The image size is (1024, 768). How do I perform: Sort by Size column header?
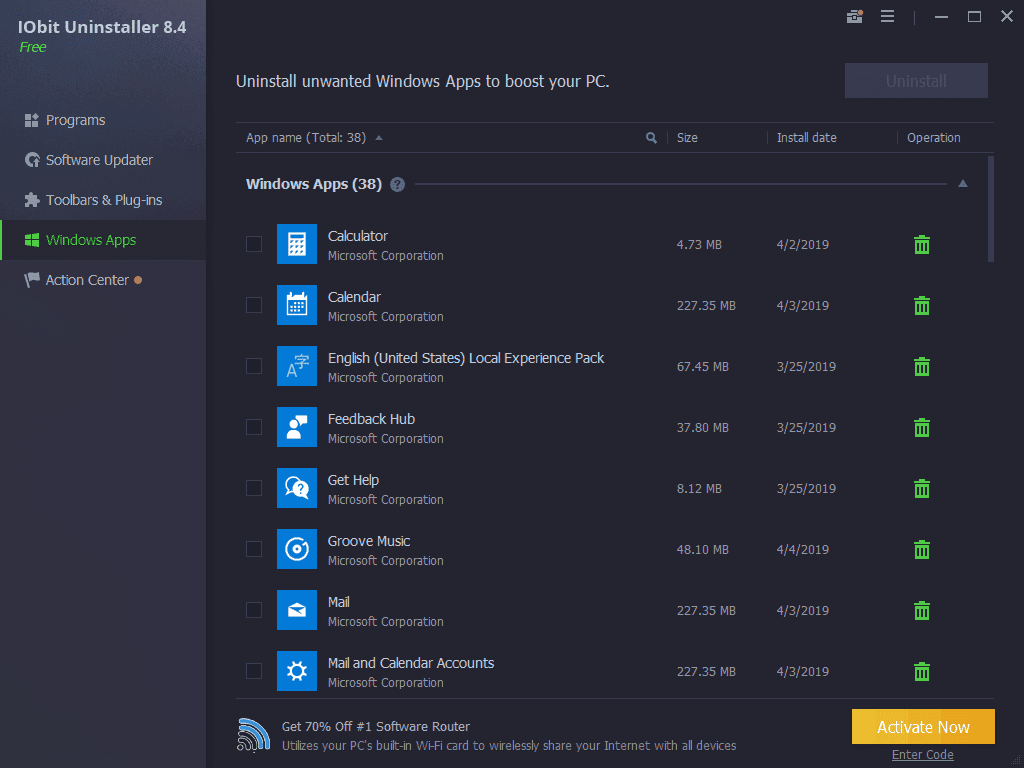(687, 138)
